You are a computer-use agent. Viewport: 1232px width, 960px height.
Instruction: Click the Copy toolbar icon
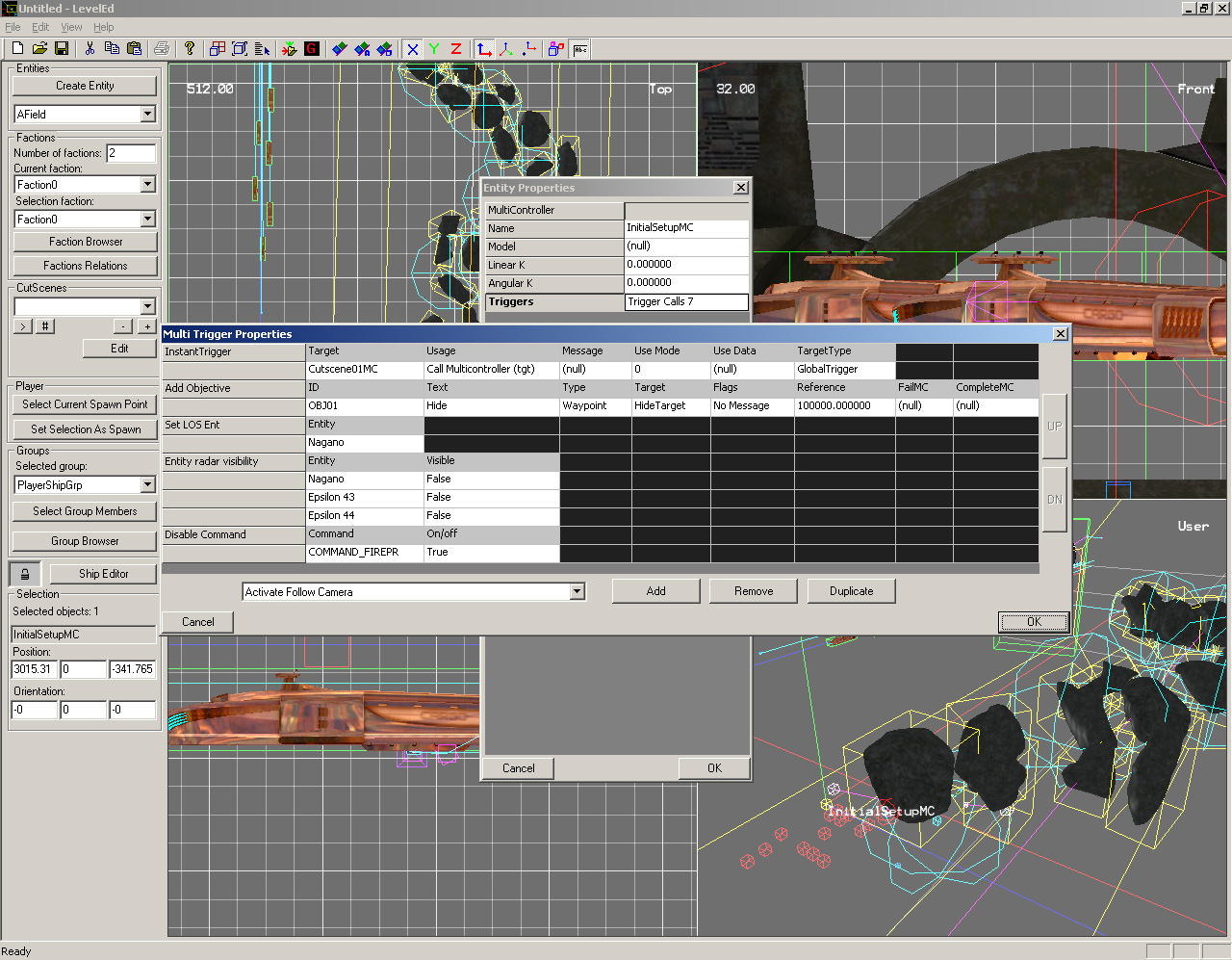pos(112,49)
